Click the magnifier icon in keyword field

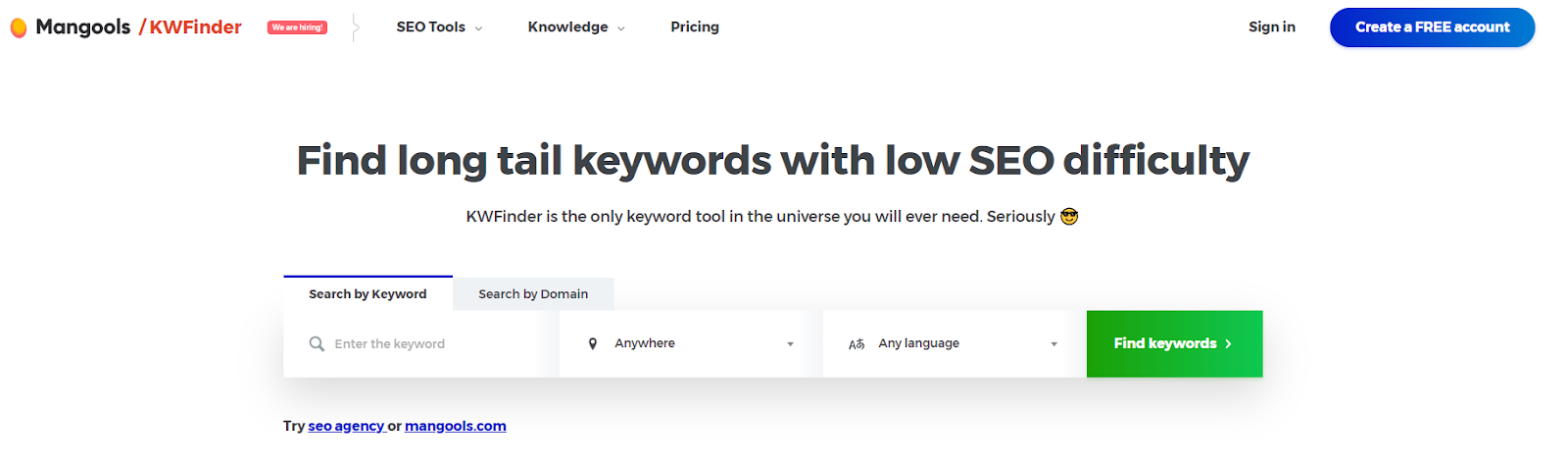coord(317,344)
